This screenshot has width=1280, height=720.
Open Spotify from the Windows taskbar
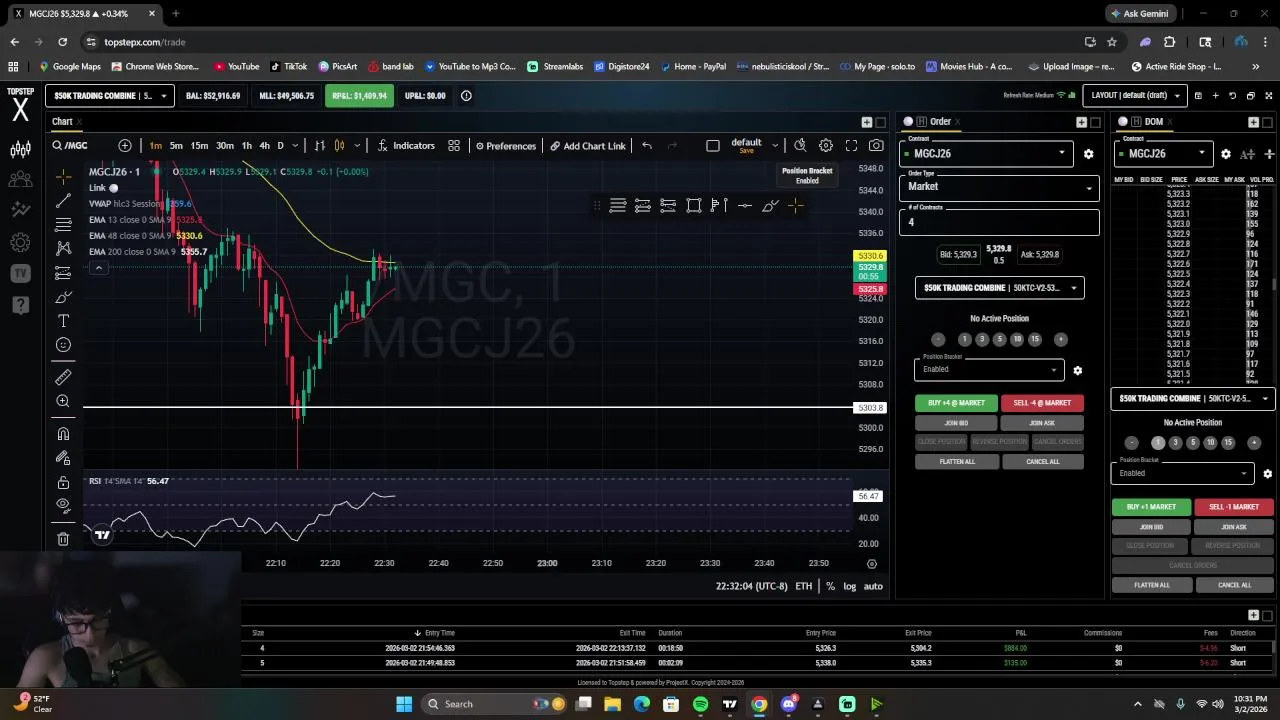click(700, 704)
